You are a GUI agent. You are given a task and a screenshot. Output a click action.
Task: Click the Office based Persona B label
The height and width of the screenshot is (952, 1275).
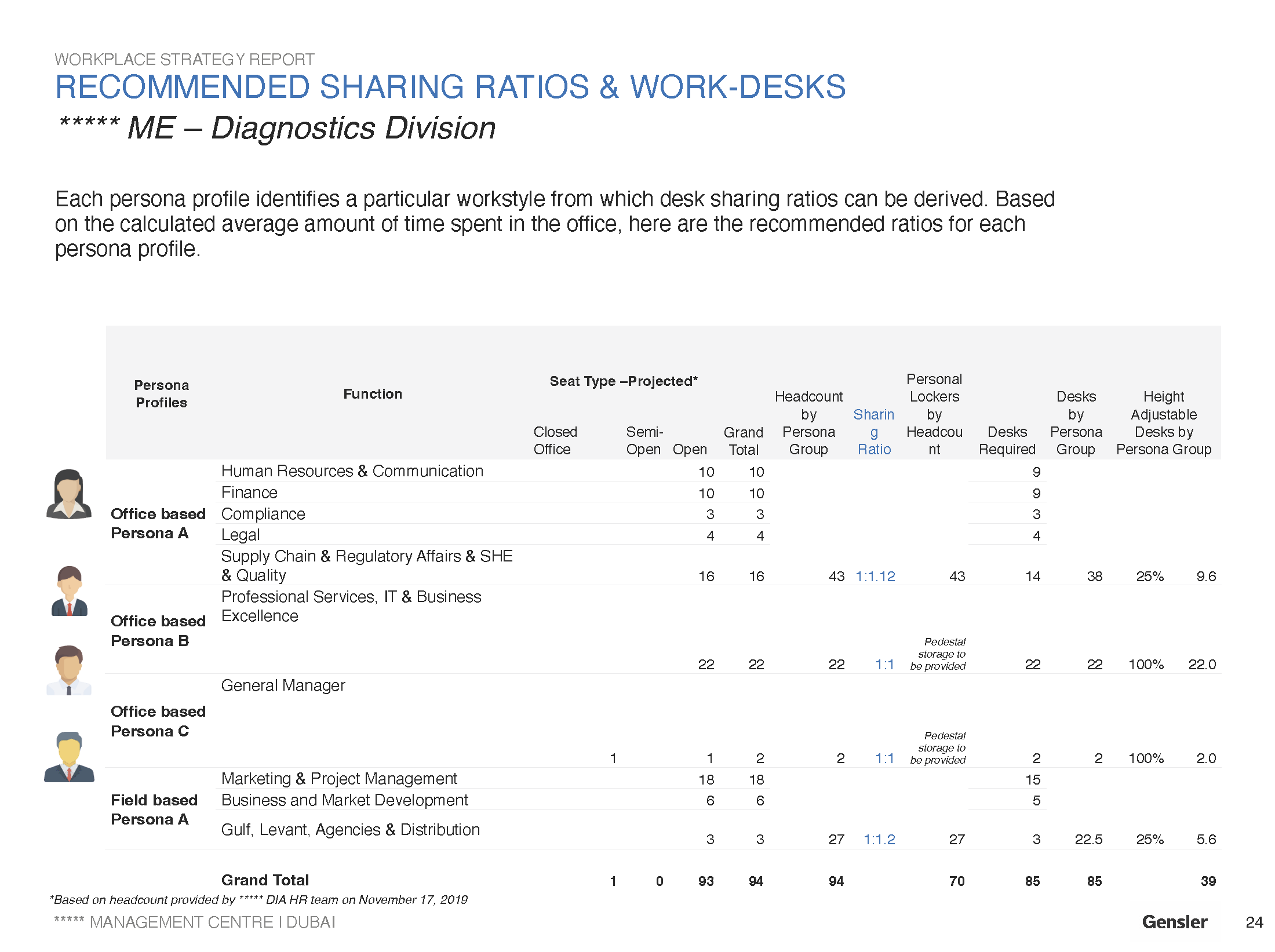pyautogui.click(x=158, y=631)
